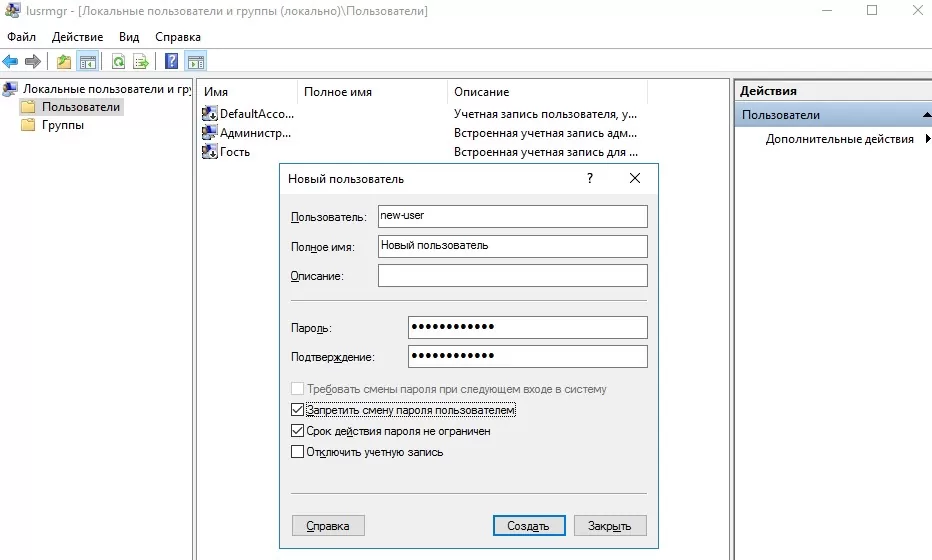Click the Закрыть button
The height and width of the screenshot is (560, 932).
(x=610, y=526)
